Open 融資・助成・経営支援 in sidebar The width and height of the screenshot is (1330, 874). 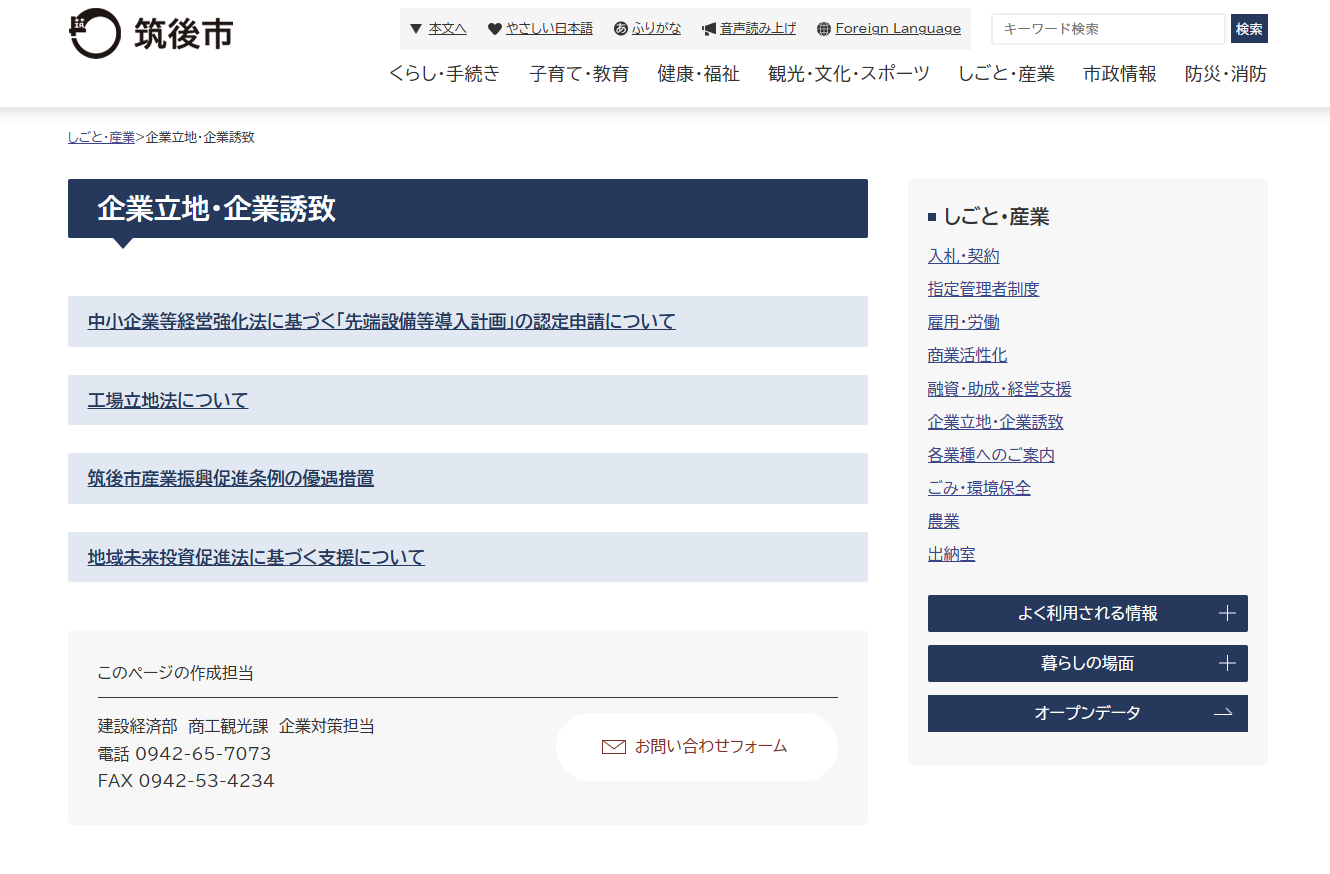coord(999,389)
